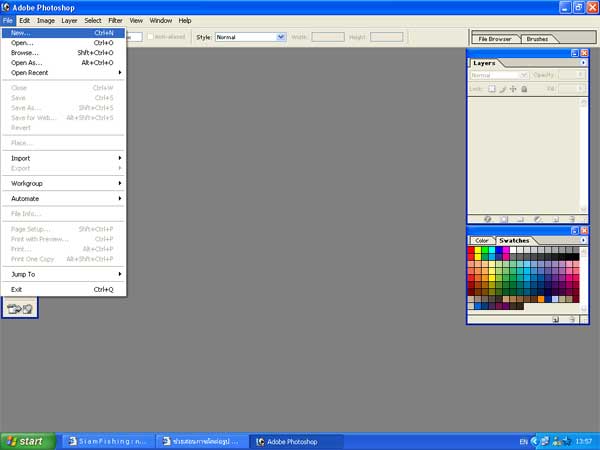Open the Layer menu
Screen dimensions: 600x450
(x=69, y=21)
